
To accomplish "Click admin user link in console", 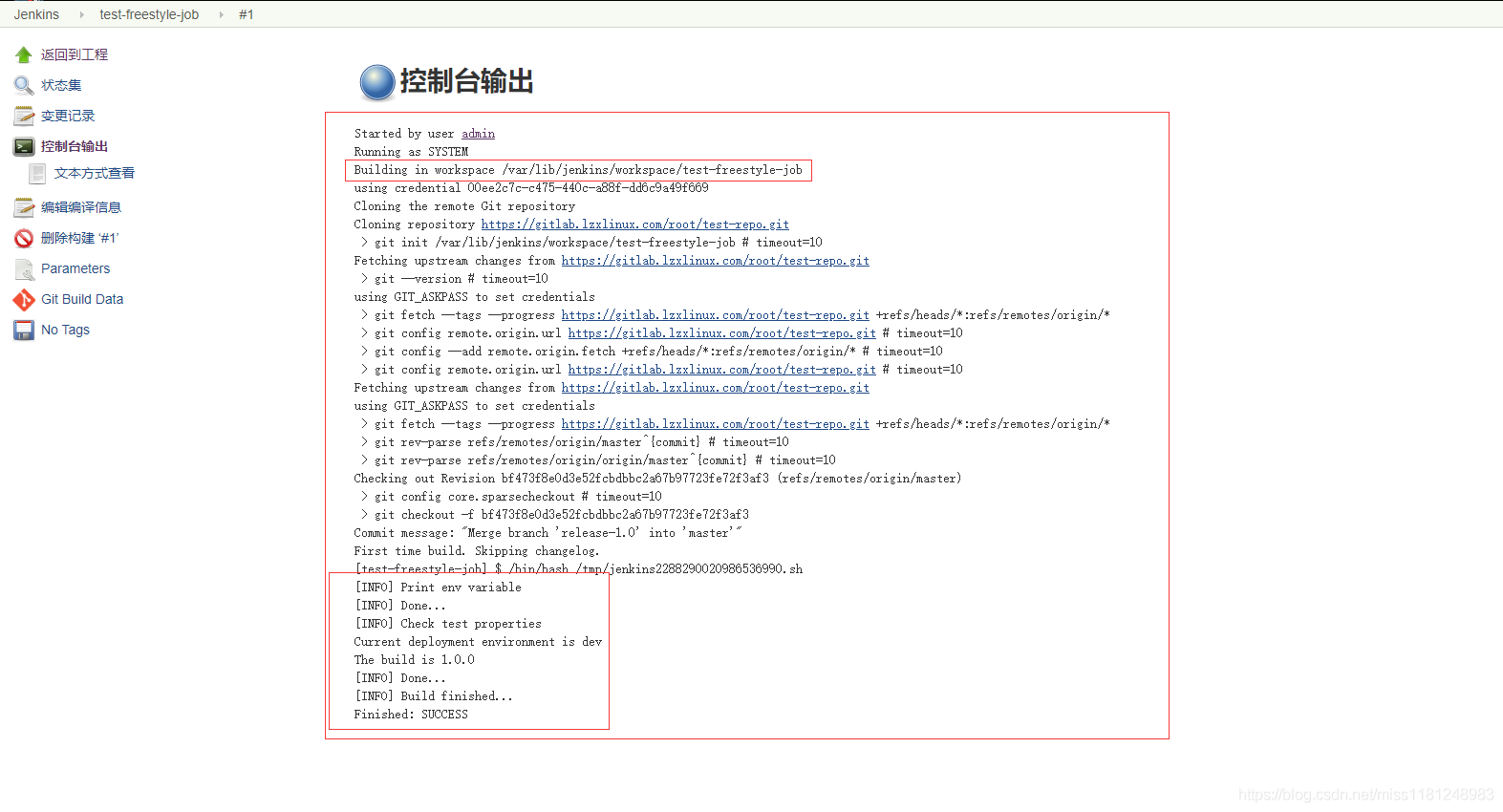I will pyautogui.click(x=478, y=134).
